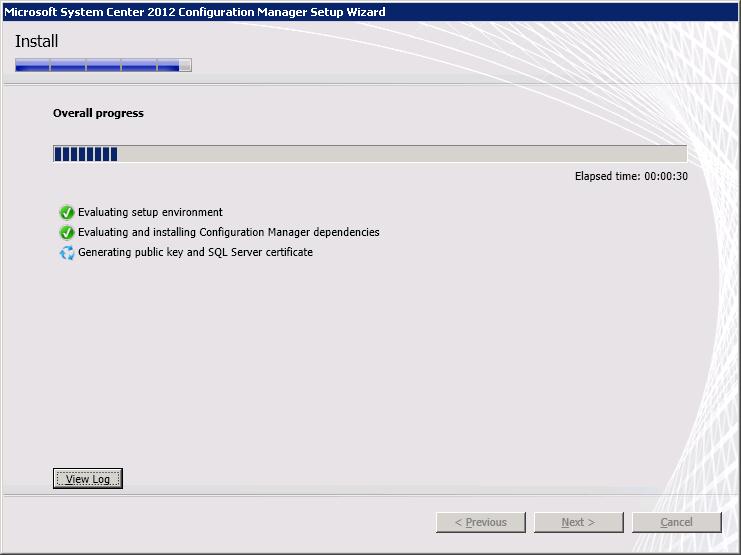This screenshot has width=741, height=555.
Task: Click the empty part of overall progress bar
Action: pyautogui.click(x=400, y=154)
